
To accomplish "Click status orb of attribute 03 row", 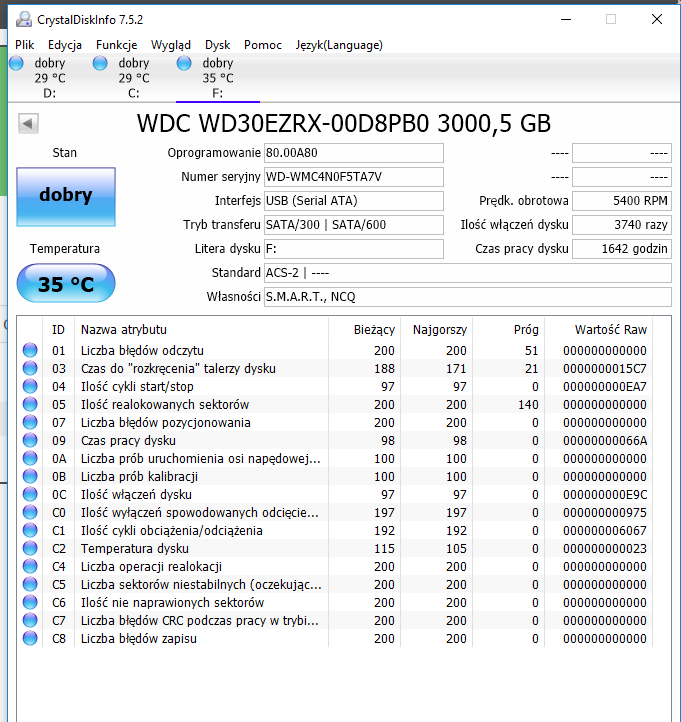I will pos(30,368).
